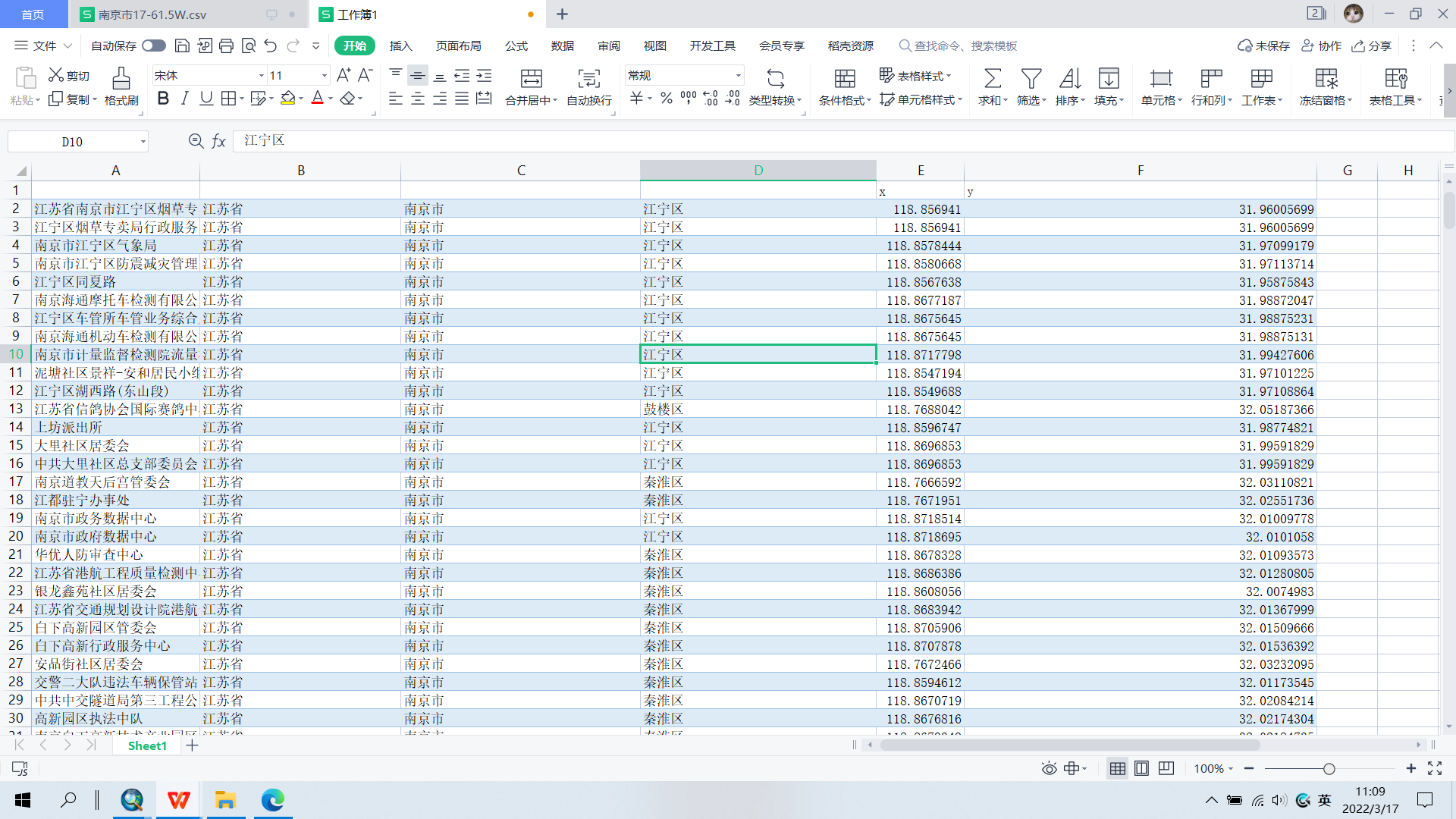Toggle italic formatting
The image size is (1456, 819).
[184, 99]
